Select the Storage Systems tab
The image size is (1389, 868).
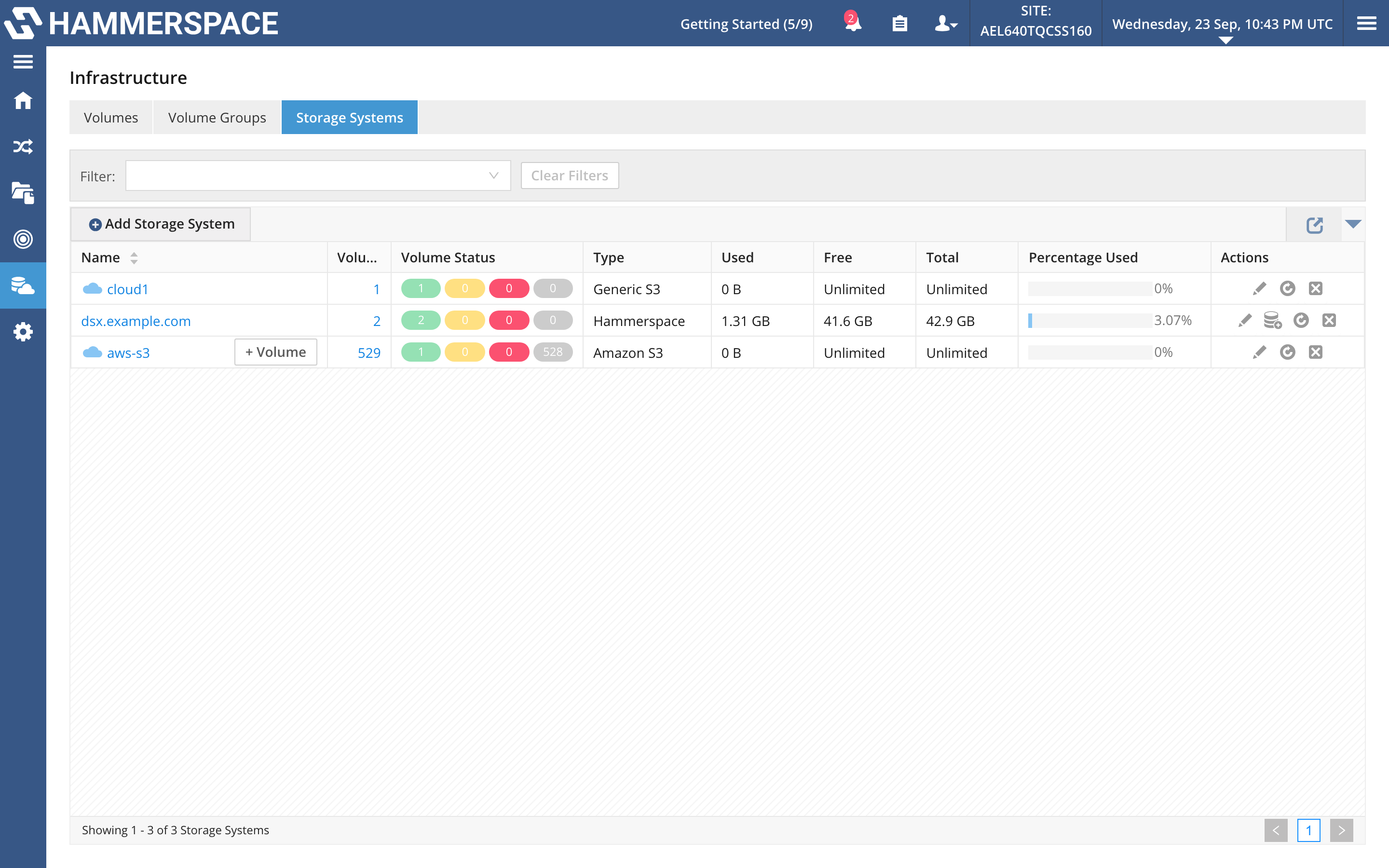point(350,117)
